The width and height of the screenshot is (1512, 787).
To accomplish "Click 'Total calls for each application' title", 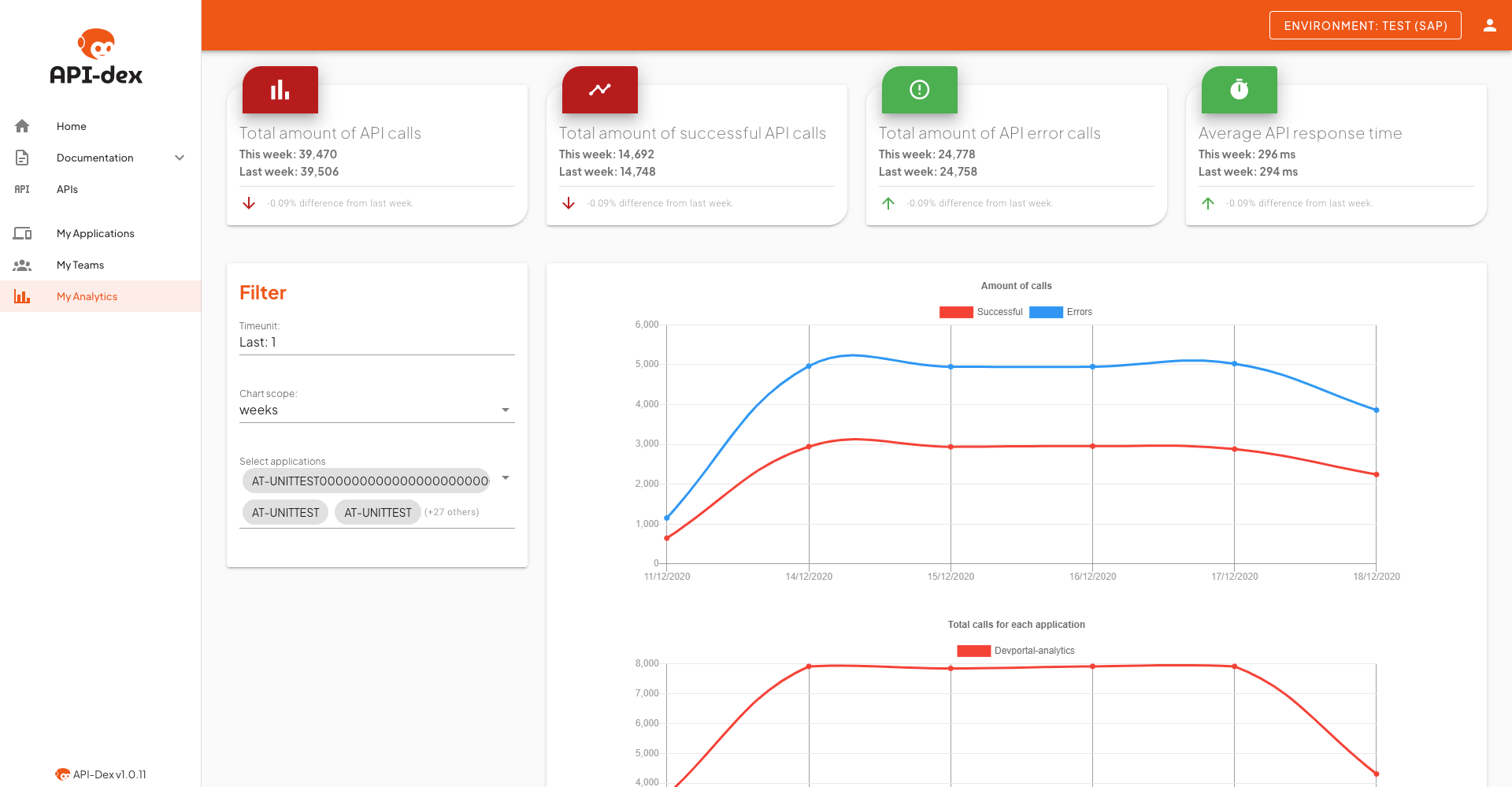I will coord(1016,625).
